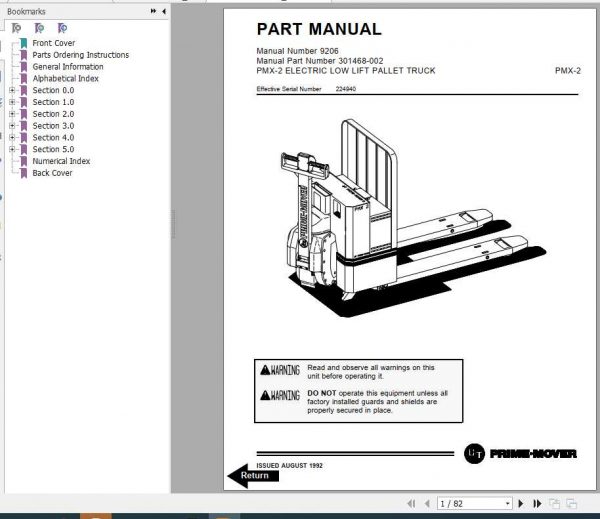The width and height of the screenshot is (600, 519).
Task: Click the second bookmark toolbar icon
Action: point(39,28)
